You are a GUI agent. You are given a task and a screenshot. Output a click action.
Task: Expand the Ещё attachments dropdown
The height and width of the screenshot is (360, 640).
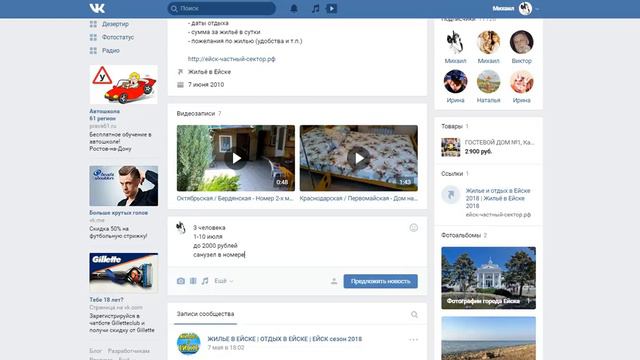point(224,281)
